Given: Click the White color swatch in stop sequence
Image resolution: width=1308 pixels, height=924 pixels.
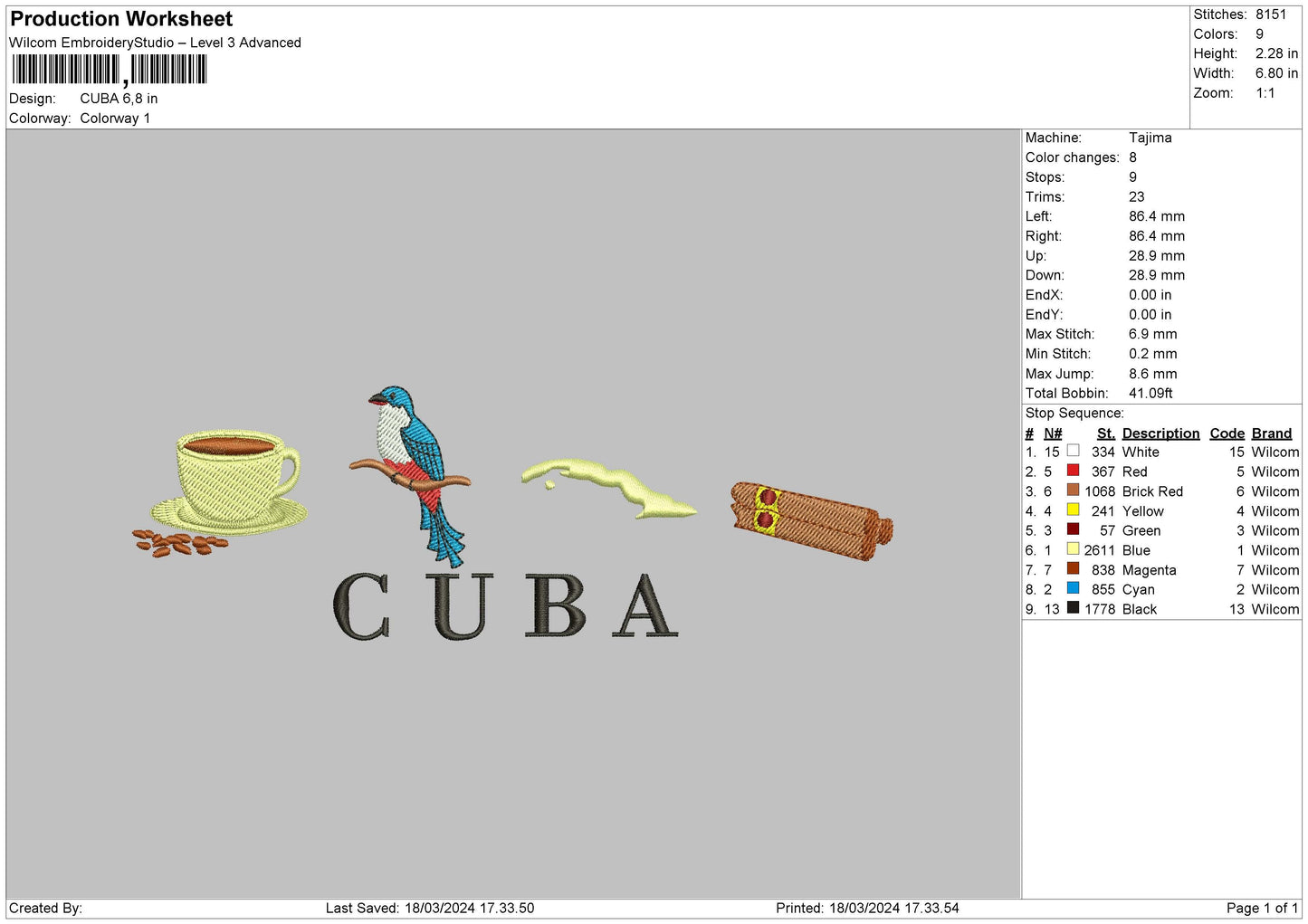Looking at the screenshot, I should [1073, 451].
